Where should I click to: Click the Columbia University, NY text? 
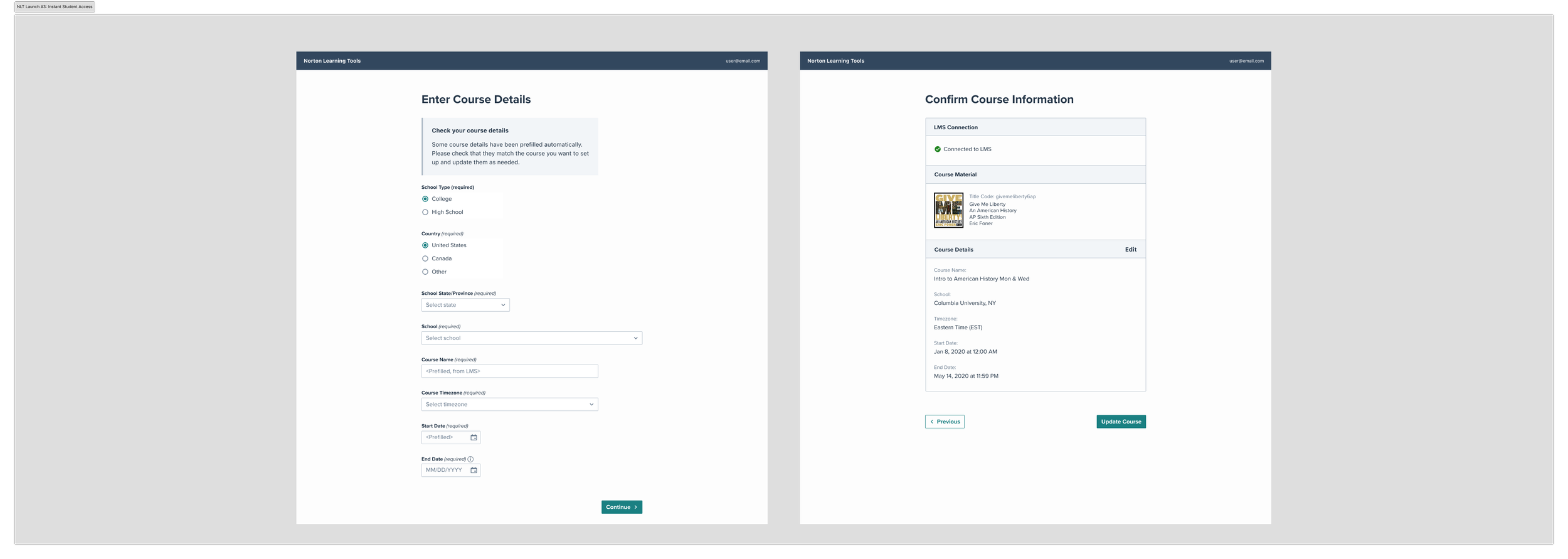pos(965,303)
